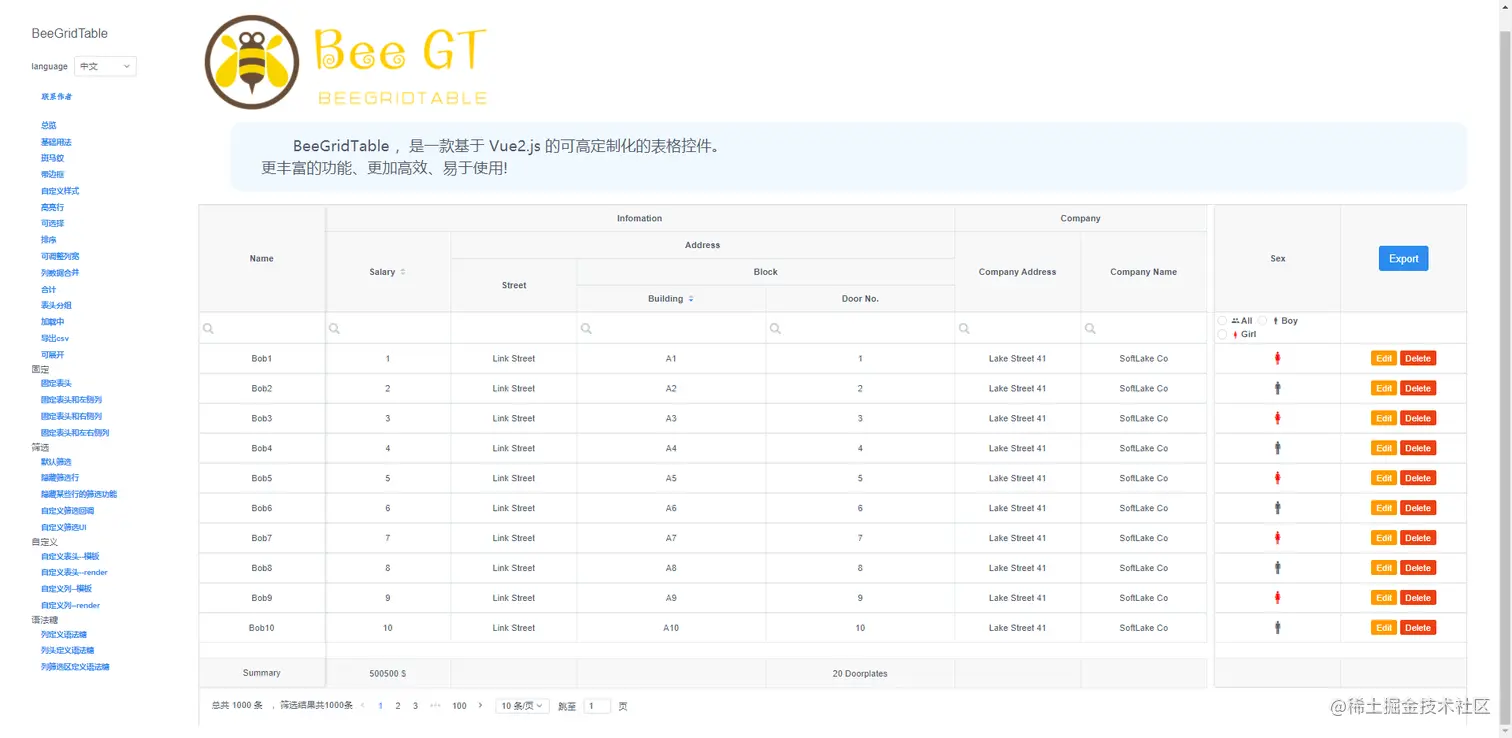Click Delete in Bob6's row
Viewport: 1512px width, 738px height.
(x=1418, y=508)
